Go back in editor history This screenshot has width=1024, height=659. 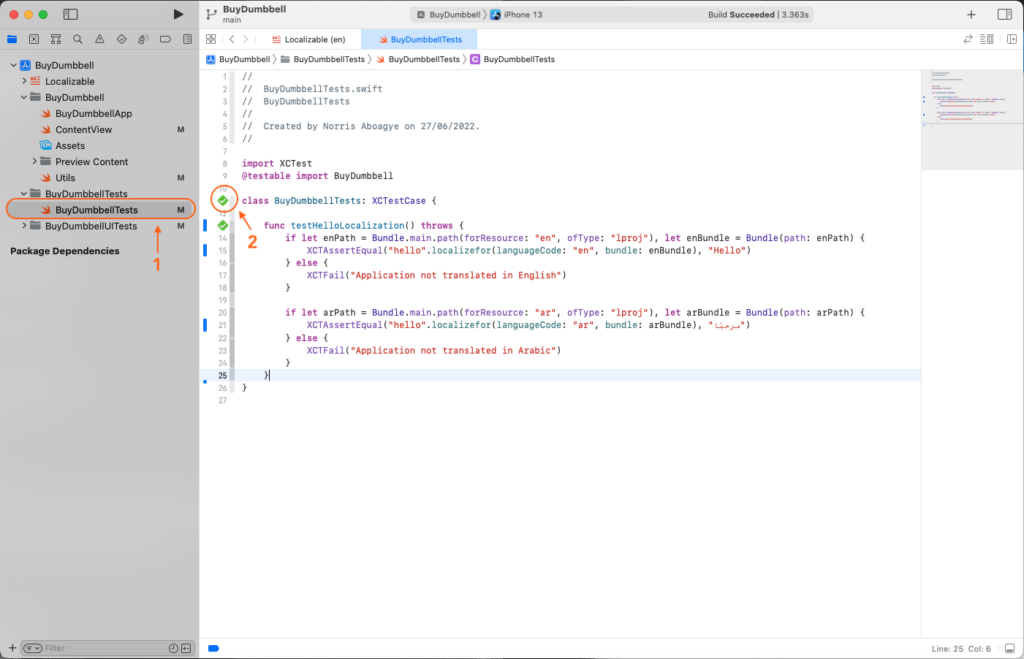coord(232,39)
